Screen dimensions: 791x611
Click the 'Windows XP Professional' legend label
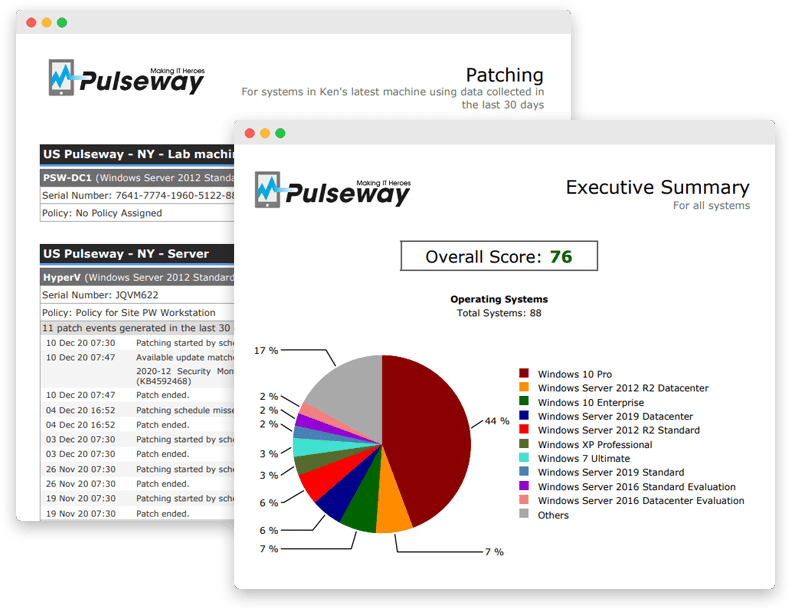(595, 445)
